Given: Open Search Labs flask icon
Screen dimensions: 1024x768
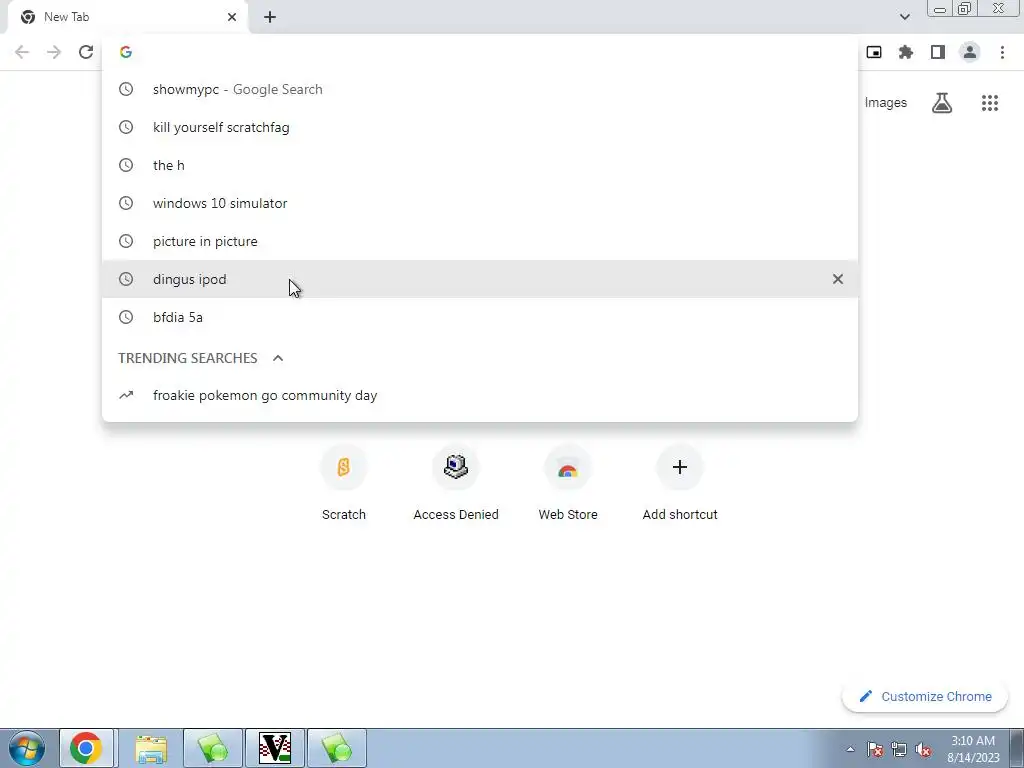Looking at the screenshot, I should [x=942, y=103].
